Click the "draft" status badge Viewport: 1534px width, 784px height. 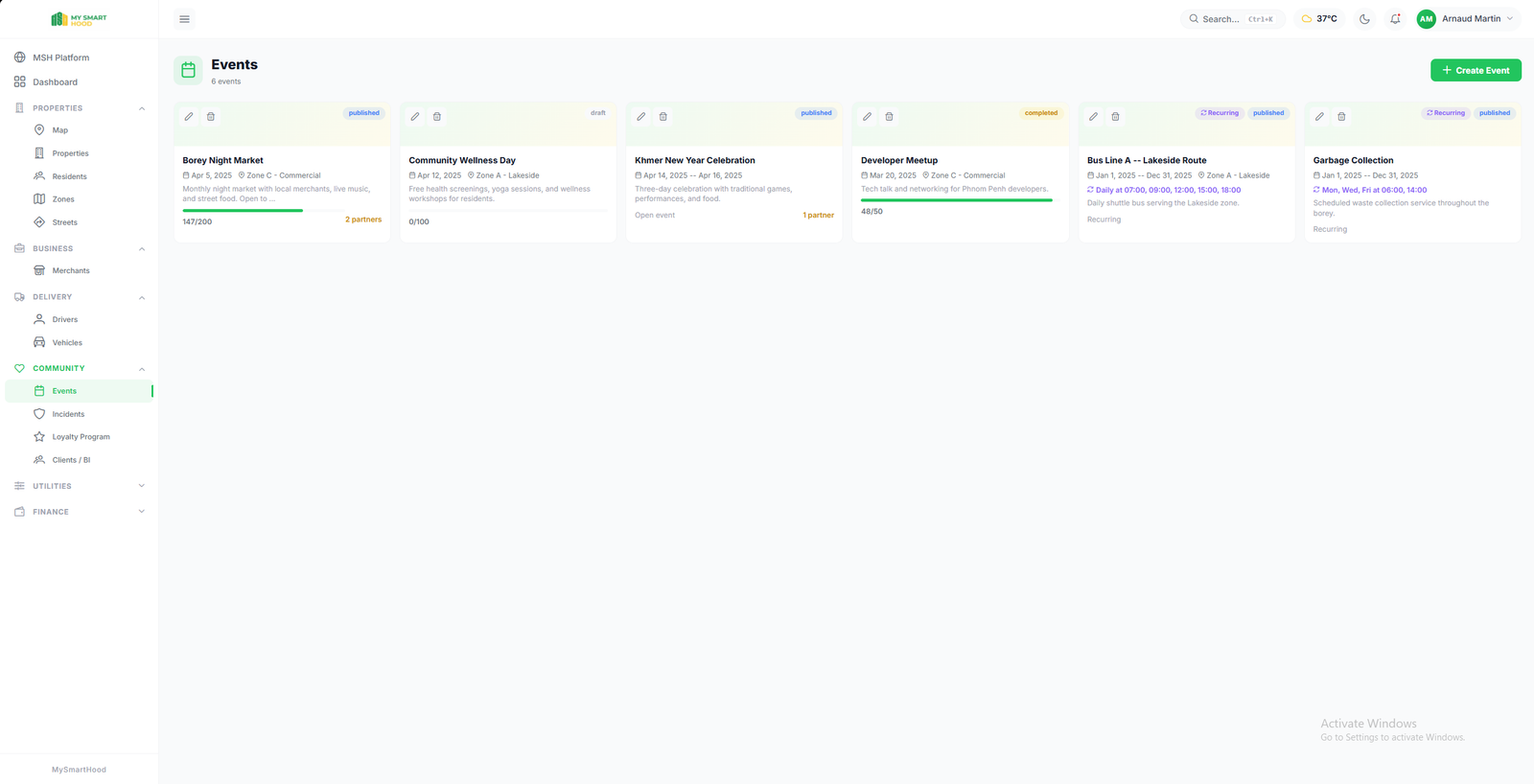pos(598,113)
